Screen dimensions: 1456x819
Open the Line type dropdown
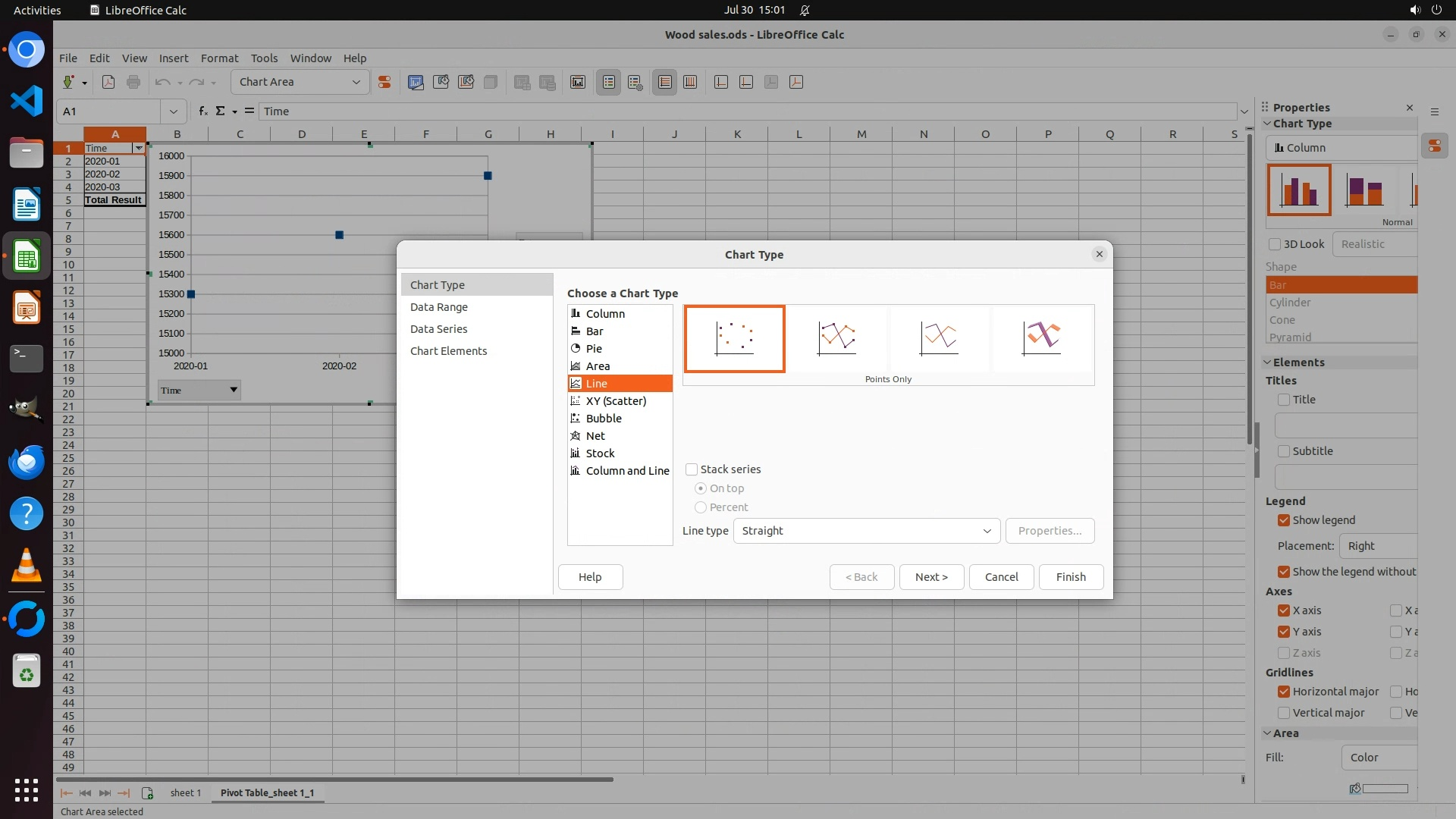coord(866,531)
